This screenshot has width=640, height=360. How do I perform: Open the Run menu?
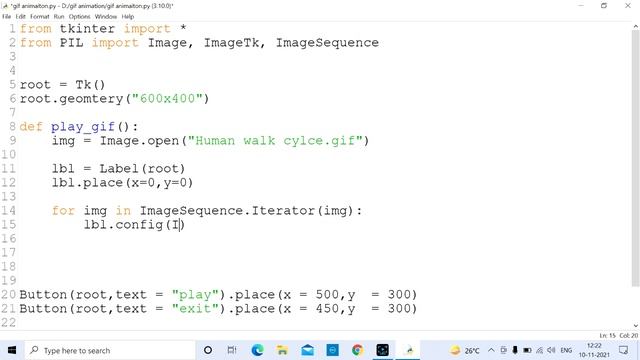coord(59,17)
